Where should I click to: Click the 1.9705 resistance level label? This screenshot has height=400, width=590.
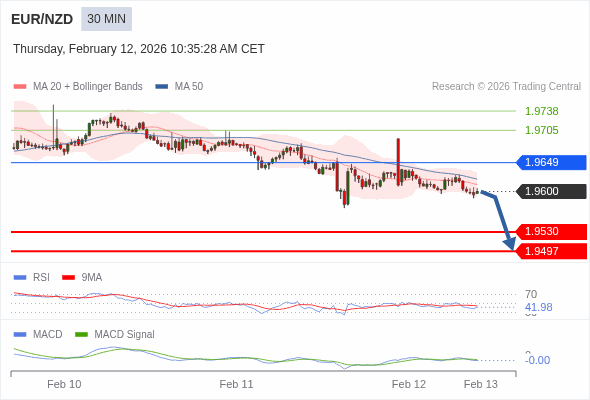[x=541, y=130]
